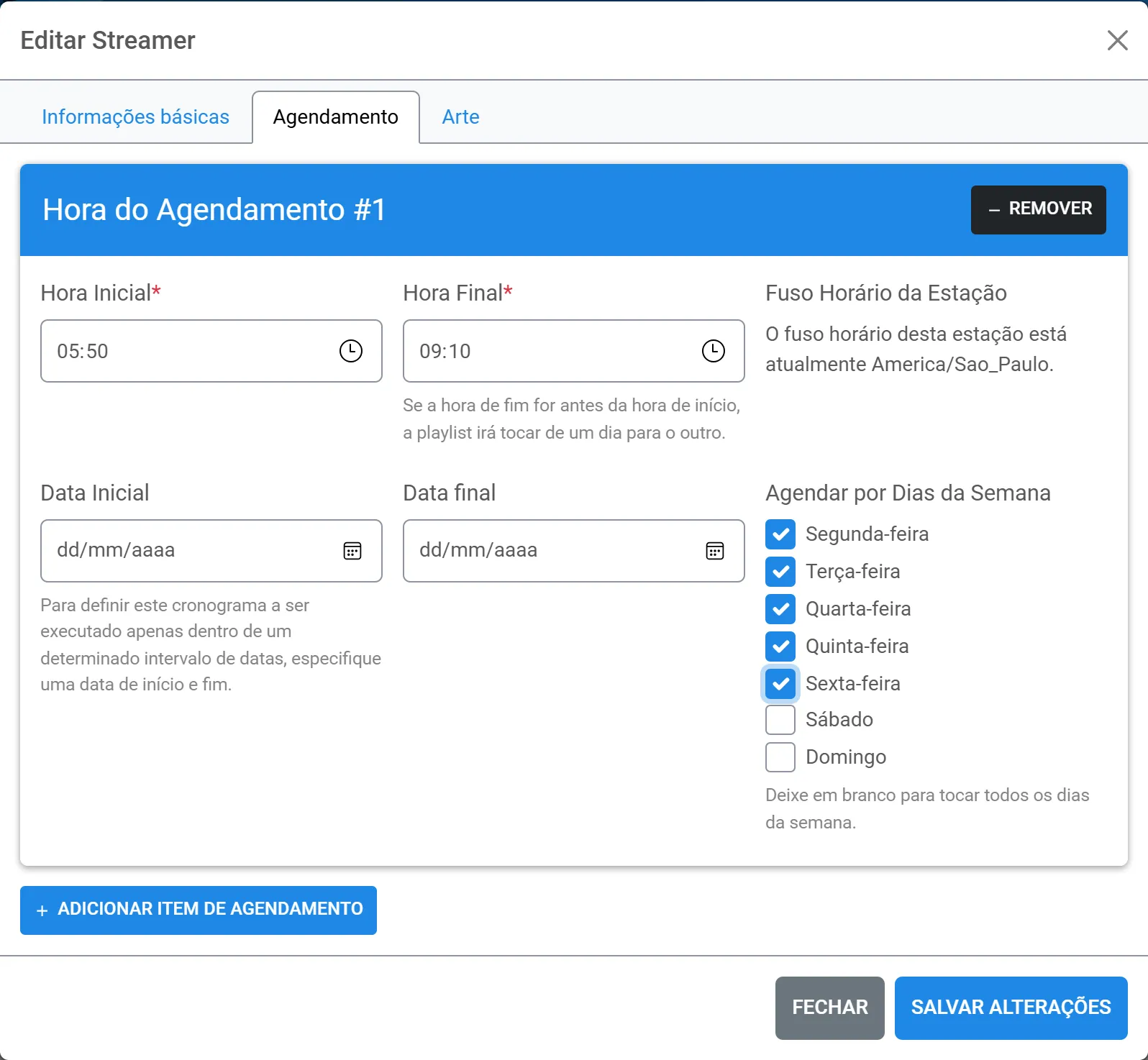Enable the Domingo checkbox
The height and width of the screenshot is (1060, 1148).
pyautogui.click(x=780, y=757)
